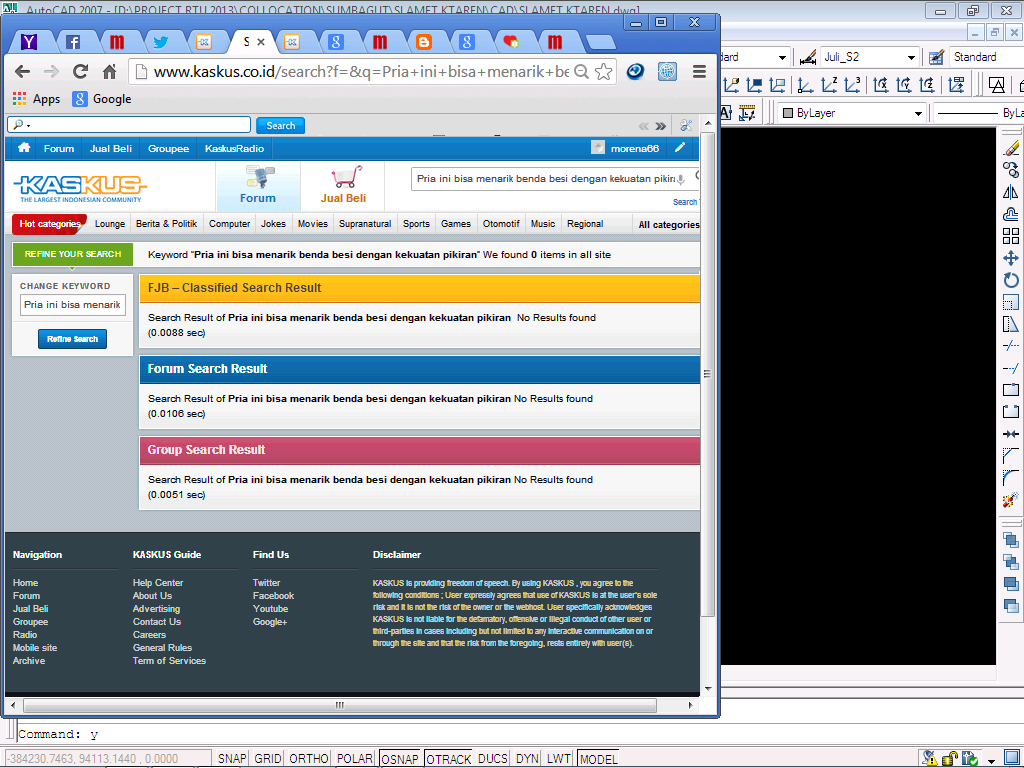Toggle OSNAP in AutoCAD status bar
Viewport: 1024px width, 768px height.
(400, 759)
